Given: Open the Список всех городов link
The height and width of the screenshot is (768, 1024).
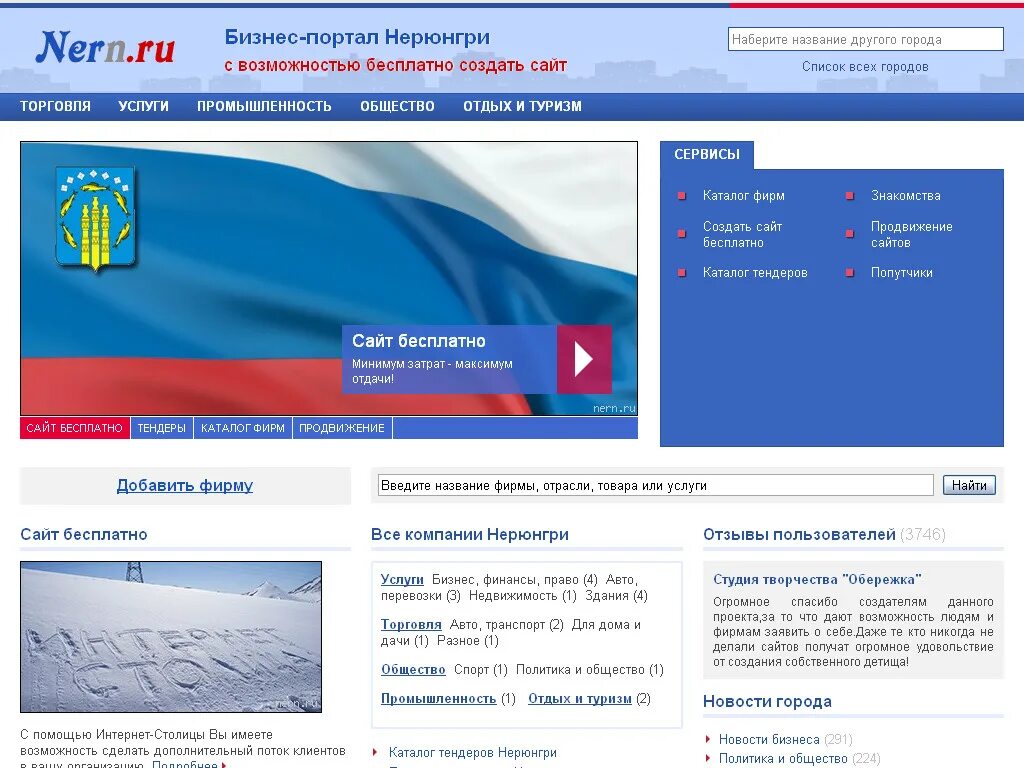Looking at the screenshot, I should (x=865, y=67).
